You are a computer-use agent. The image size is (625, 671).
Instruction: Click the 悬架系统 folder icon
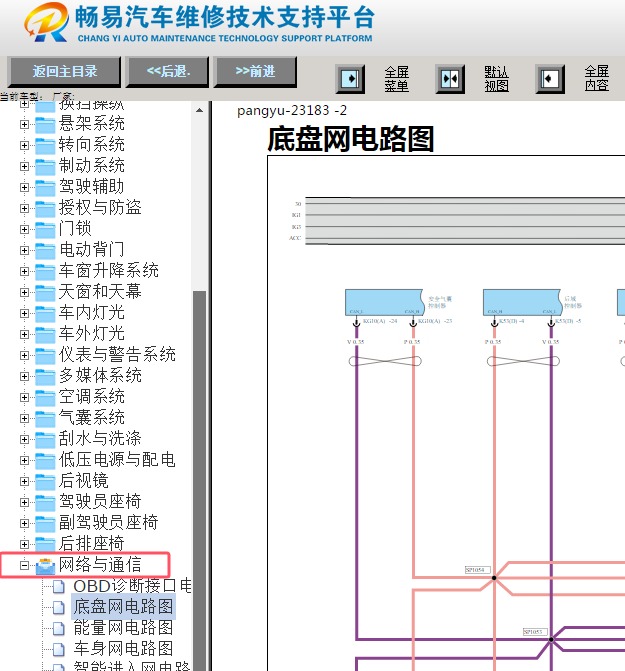pos(45,125)
